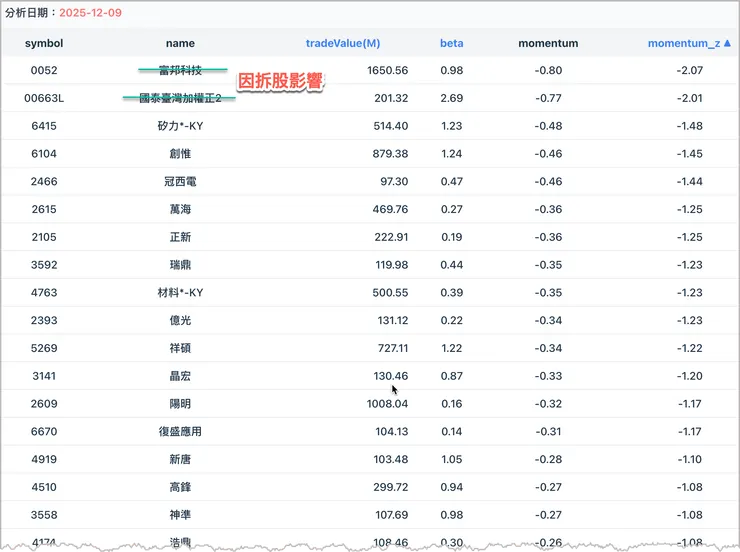Click momentum_z value -1.48
The image size is (740, 552).
coord(690,126)
